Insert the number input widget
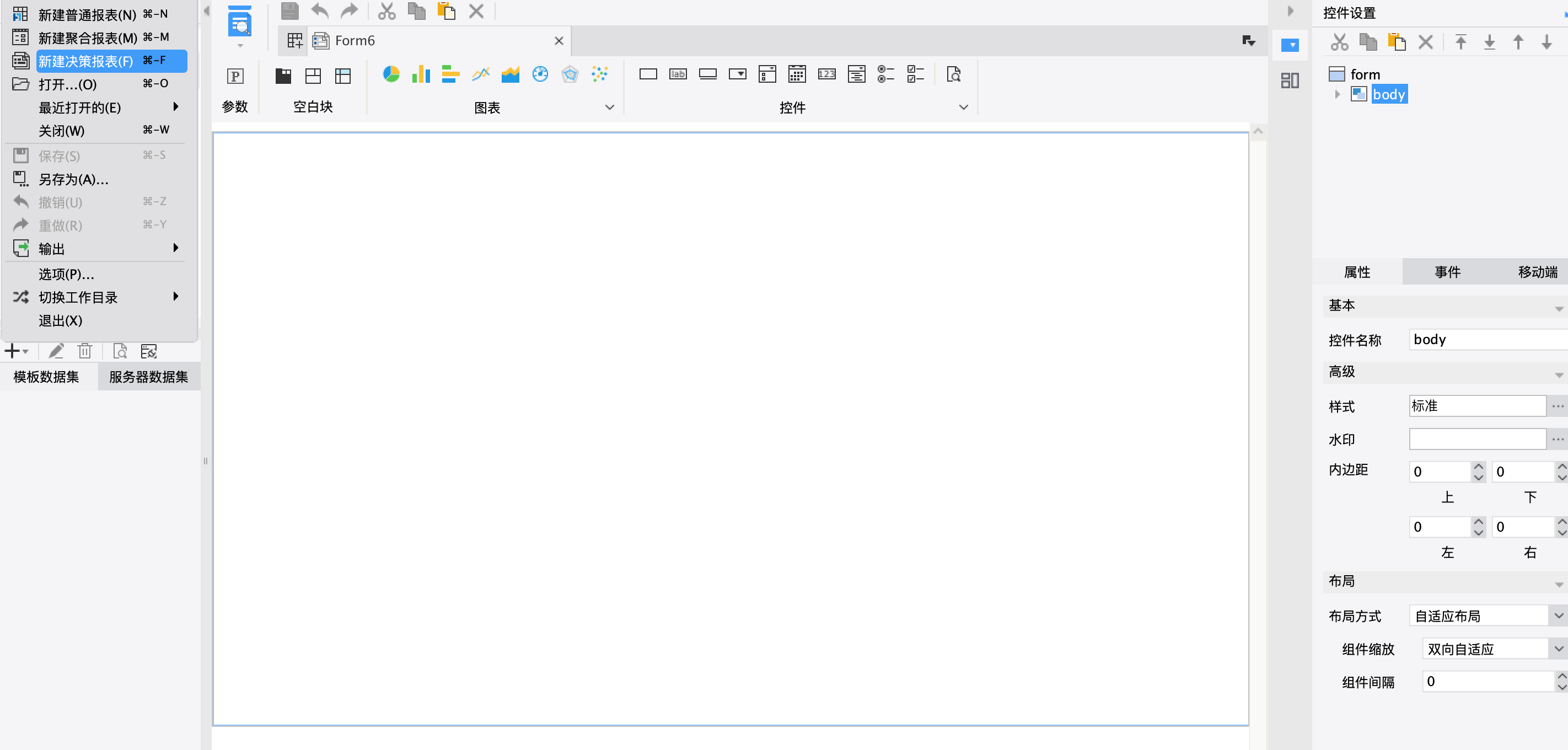Image resolution: width=1568 pixels, height=750 pixels. tap(826, 74)
